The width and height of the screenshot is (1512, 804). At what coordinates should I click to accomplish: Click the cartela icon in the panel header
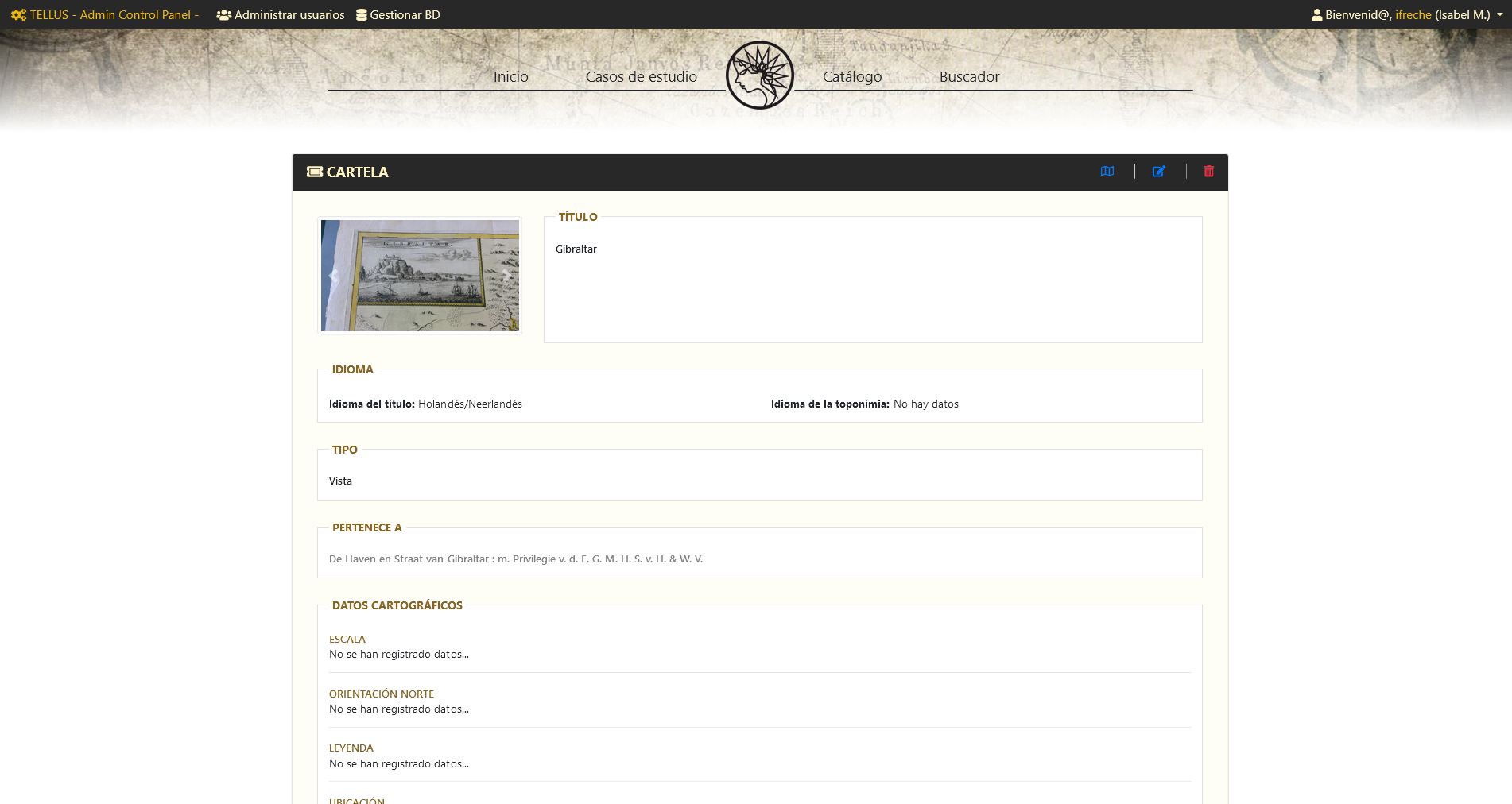coord(315,172)
